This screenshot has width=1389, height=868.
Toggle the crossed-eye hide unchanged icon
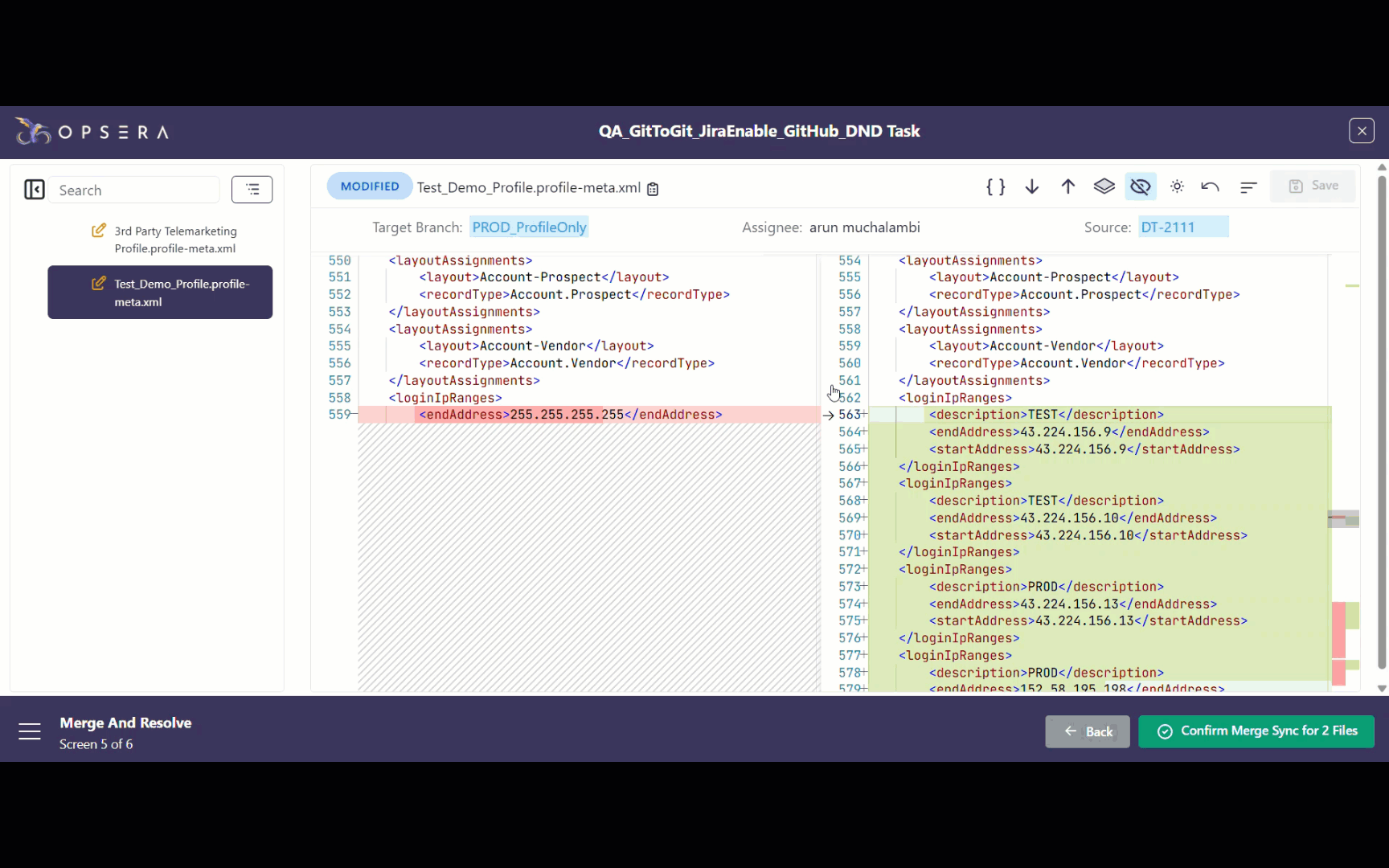pyautogui.click(x=1140, y=187)
